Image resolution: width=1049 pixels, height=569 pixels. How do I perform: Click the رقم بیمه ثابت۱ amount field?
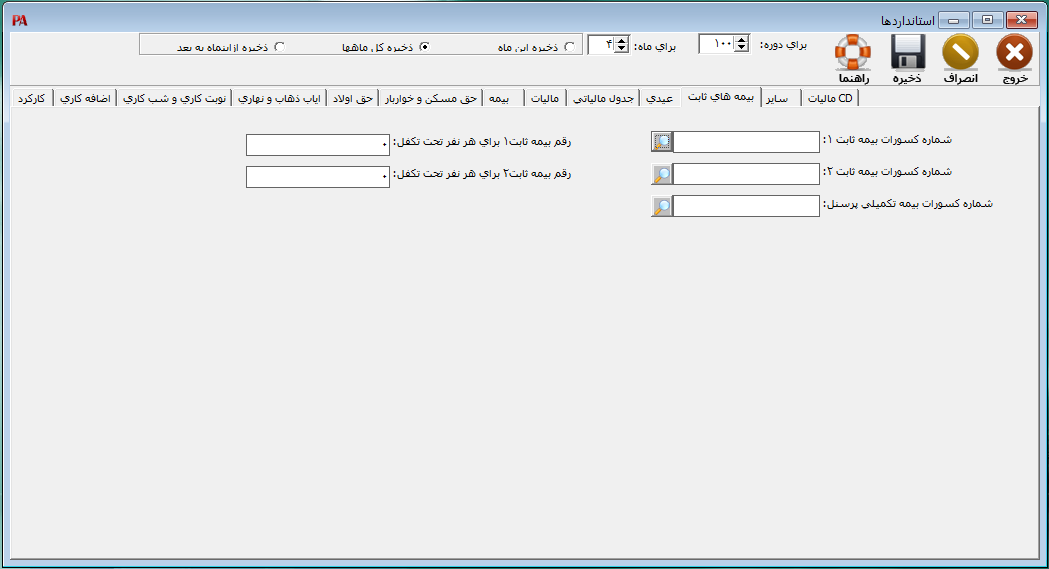pos(317,145)
